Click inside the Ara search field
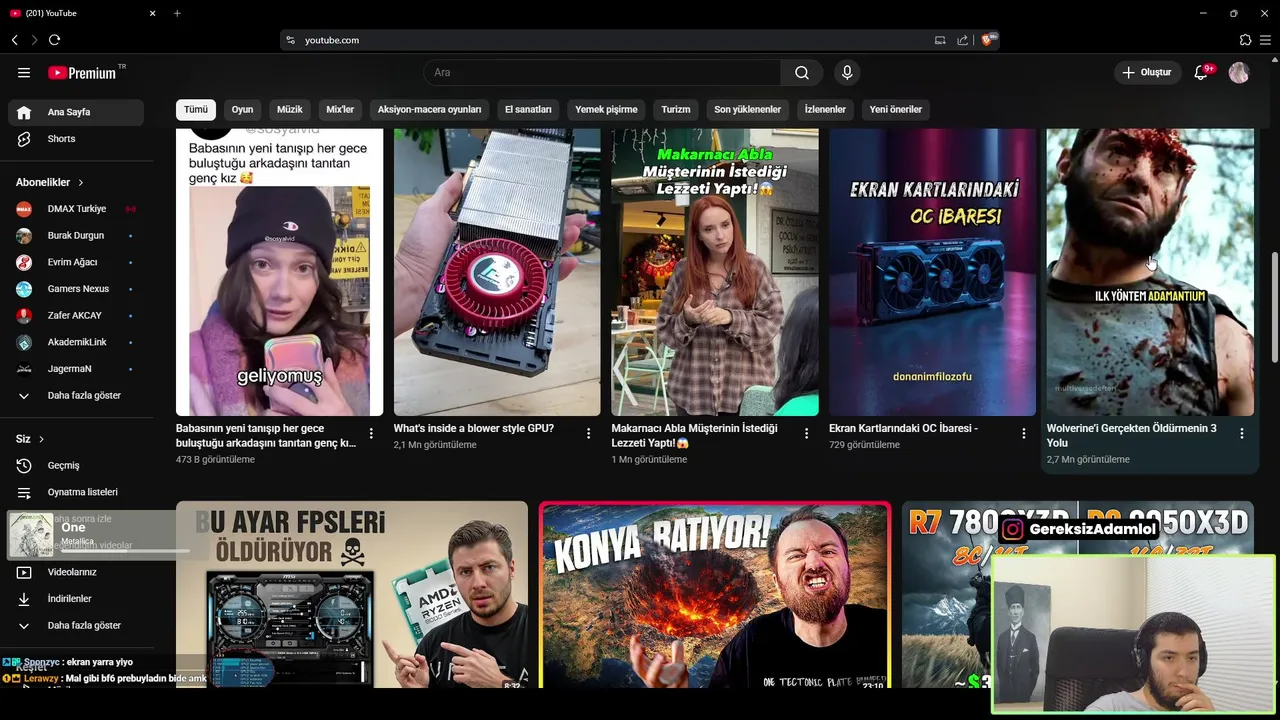The image size is (1280, 720). tap(602, 73)
